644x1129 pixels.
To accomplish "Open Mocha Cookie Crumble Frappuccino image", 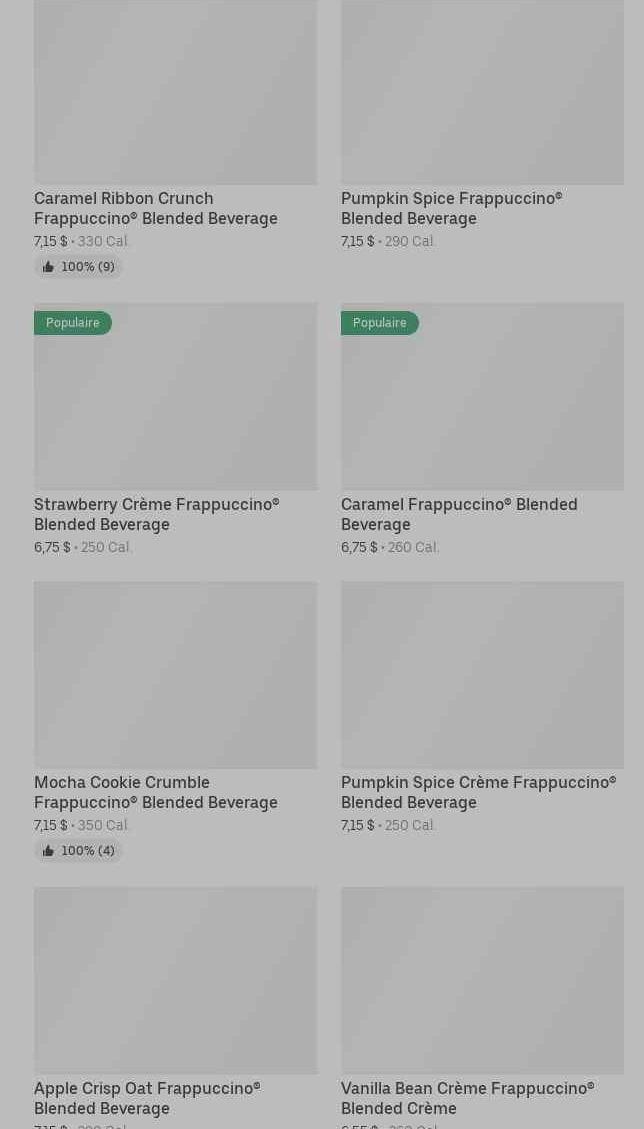I will pyautogui.click(x=175, y=675).
